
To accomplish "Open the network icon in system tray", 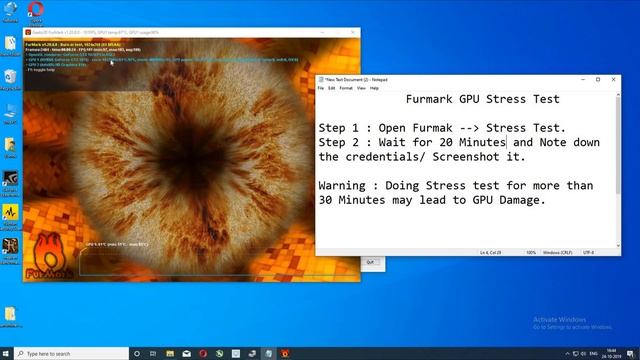I will [576, 353].
